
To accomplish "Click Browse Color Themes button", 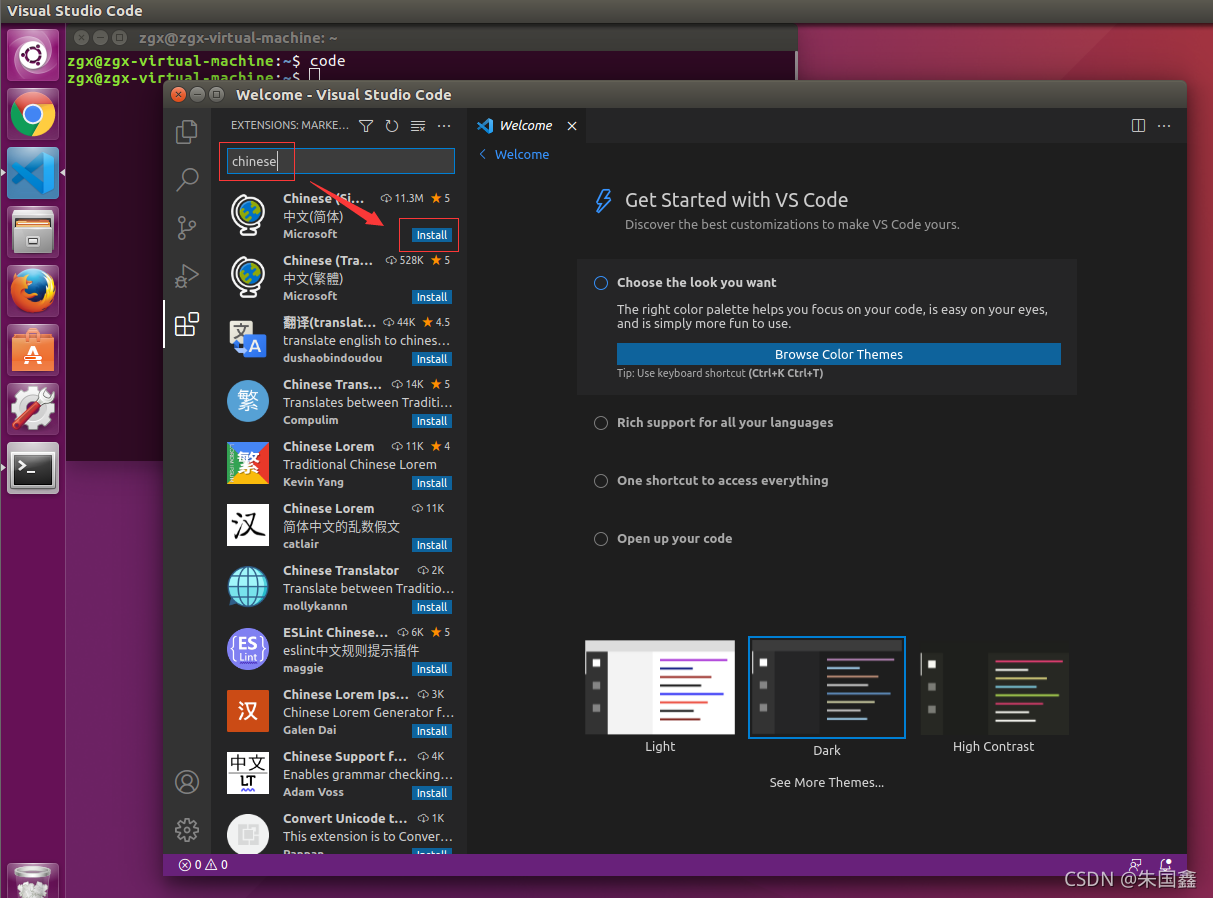I will pyautogui.click(x=839, y=354).
